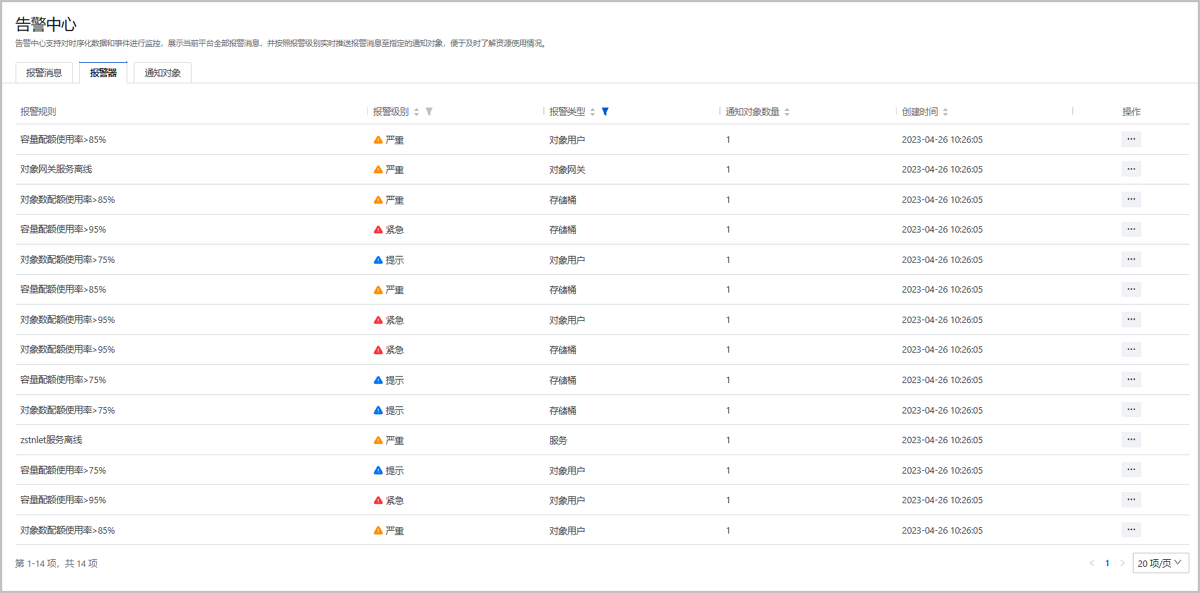Click the 对象网关 type cell
This screenshot has width=1200, height=593.
(567, 170)
